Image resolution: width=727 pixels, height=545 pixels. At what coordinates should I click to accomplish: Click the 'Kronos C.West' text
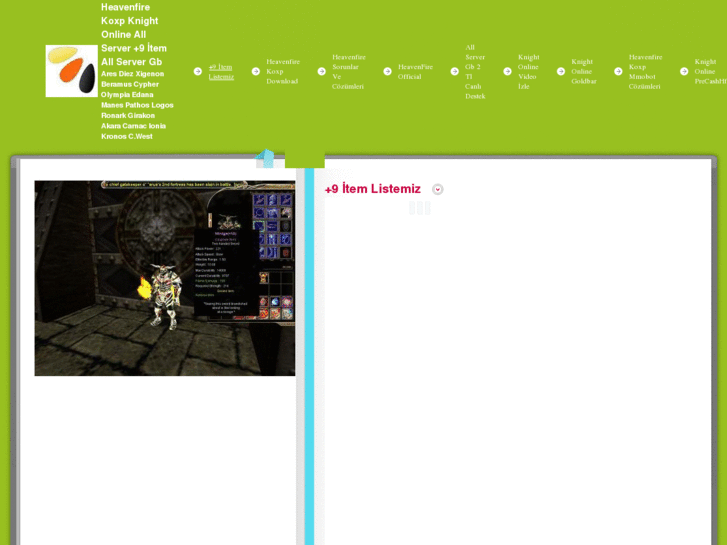(127, 136)
